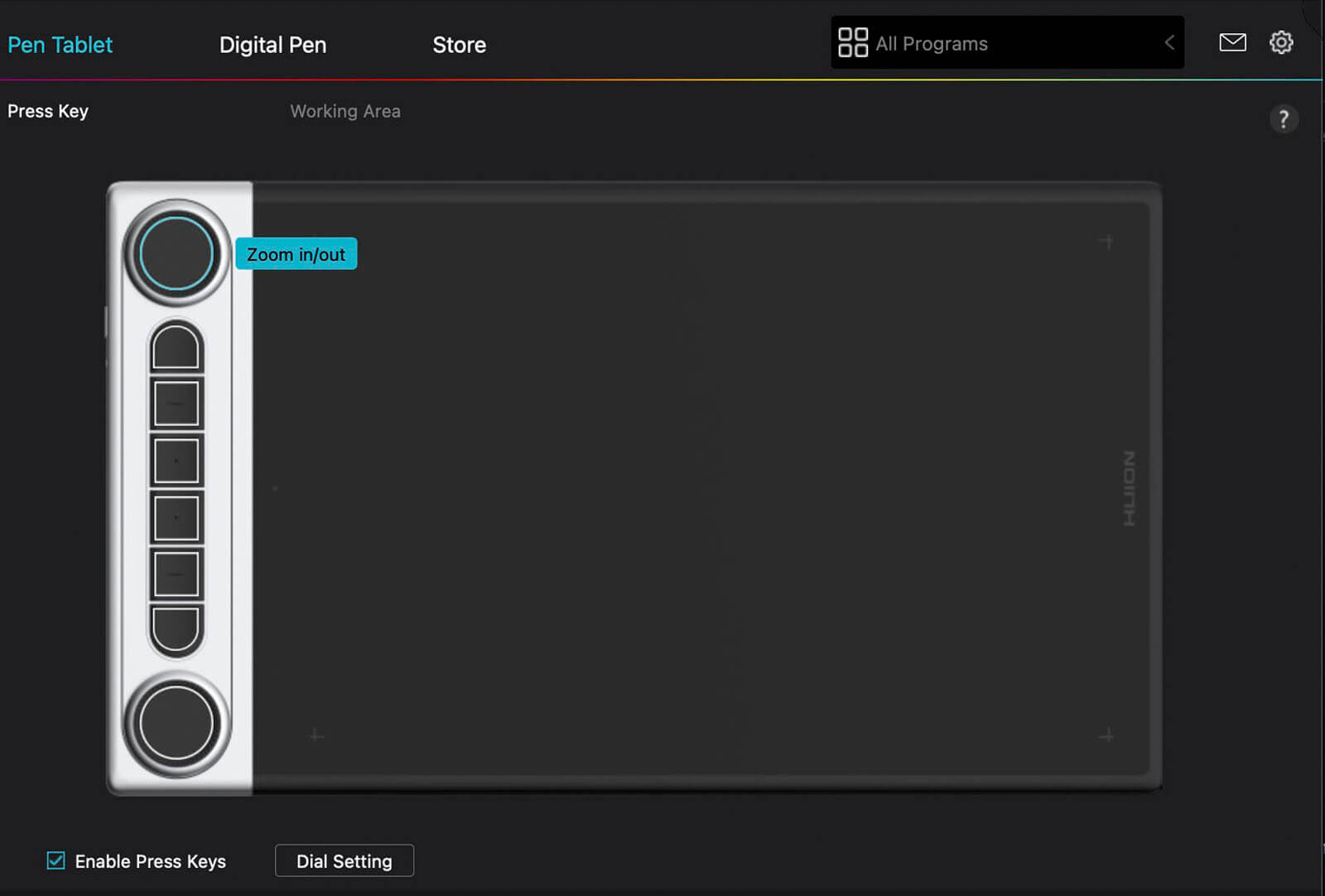Open the settings gear icon
The image size is (1325, 896).
(x=1281, y=42)
